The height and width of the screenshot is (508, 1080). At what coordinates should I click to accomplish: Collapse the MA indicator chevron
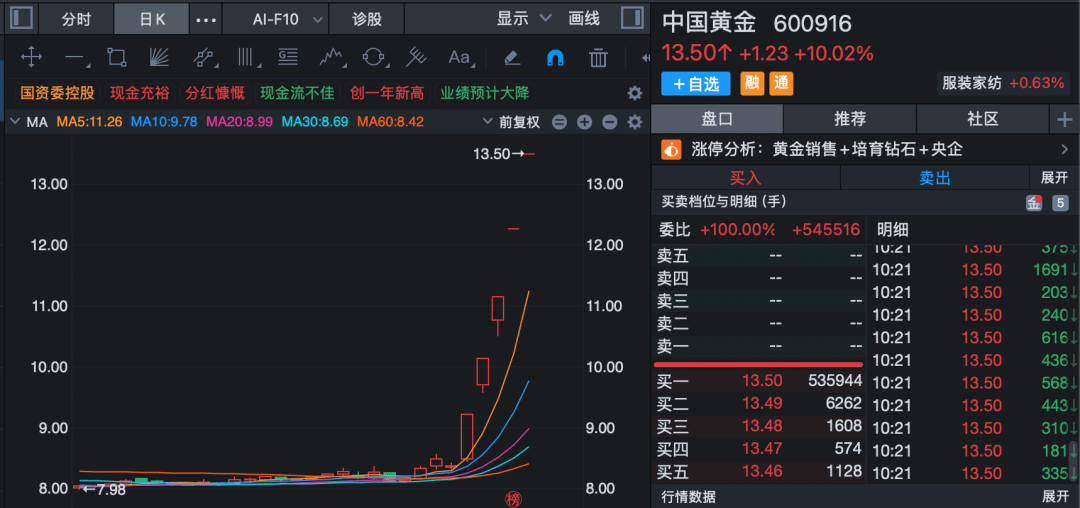click(15, 123)
